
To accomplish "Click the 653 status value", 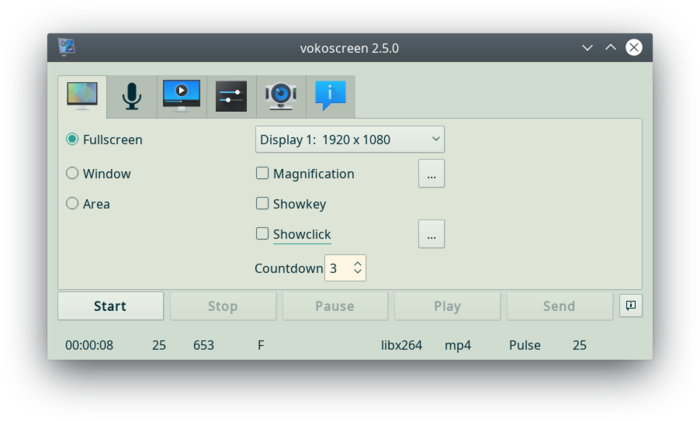I will pos(204,345).
